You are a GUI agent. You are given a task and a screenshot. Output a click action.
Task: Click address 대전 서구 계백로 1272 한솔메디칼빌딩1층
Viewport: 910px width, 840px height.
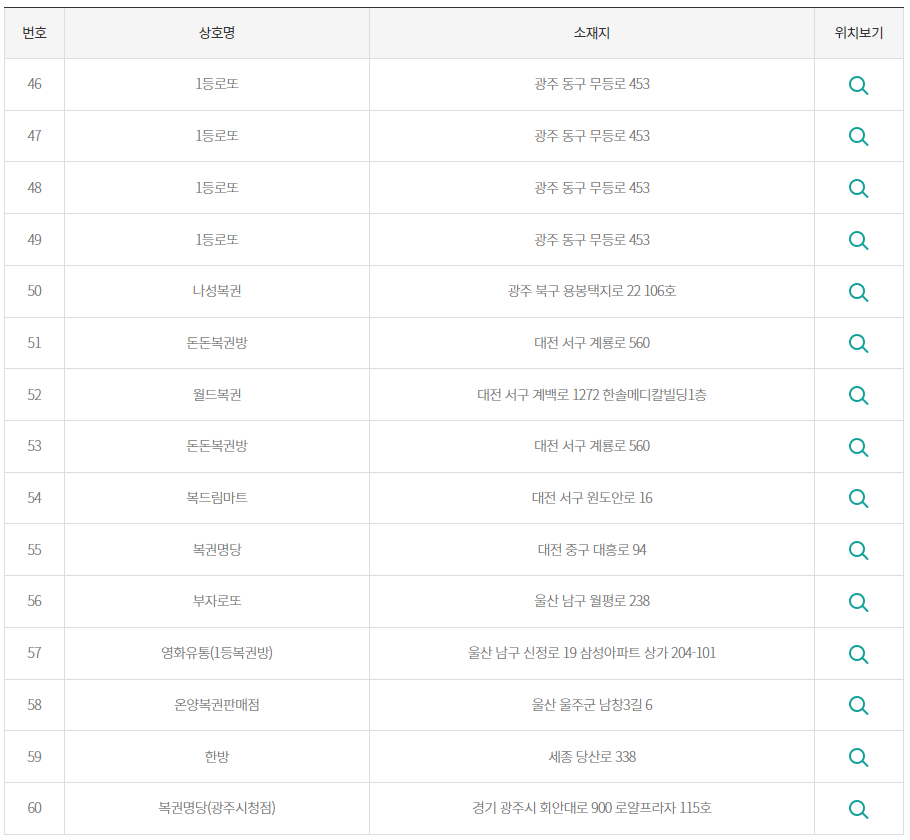click(591, 395)
